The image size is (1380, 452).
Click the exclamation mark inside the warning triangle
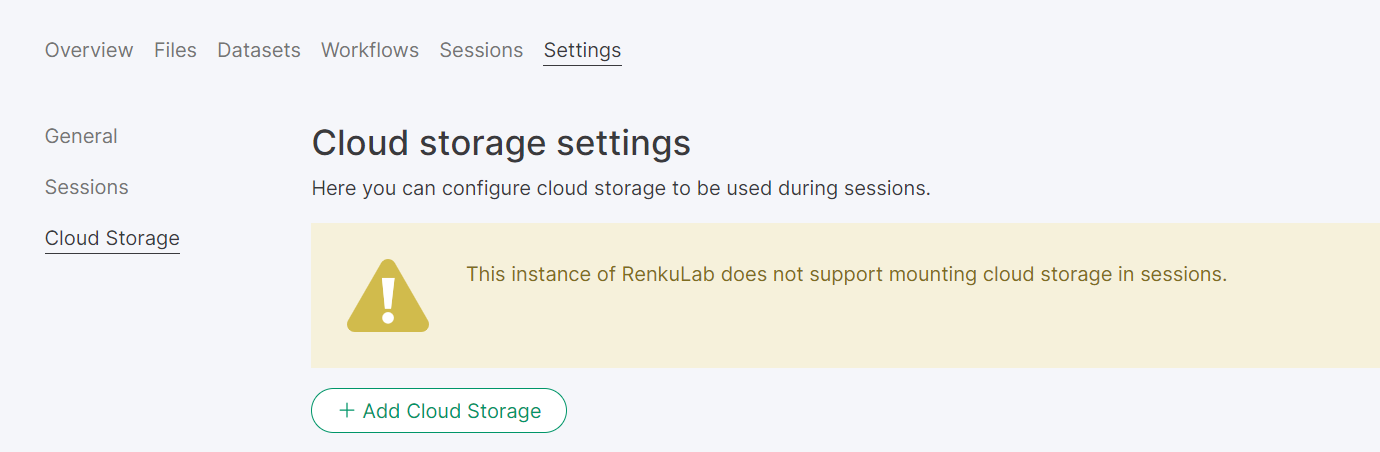[388, 297]
